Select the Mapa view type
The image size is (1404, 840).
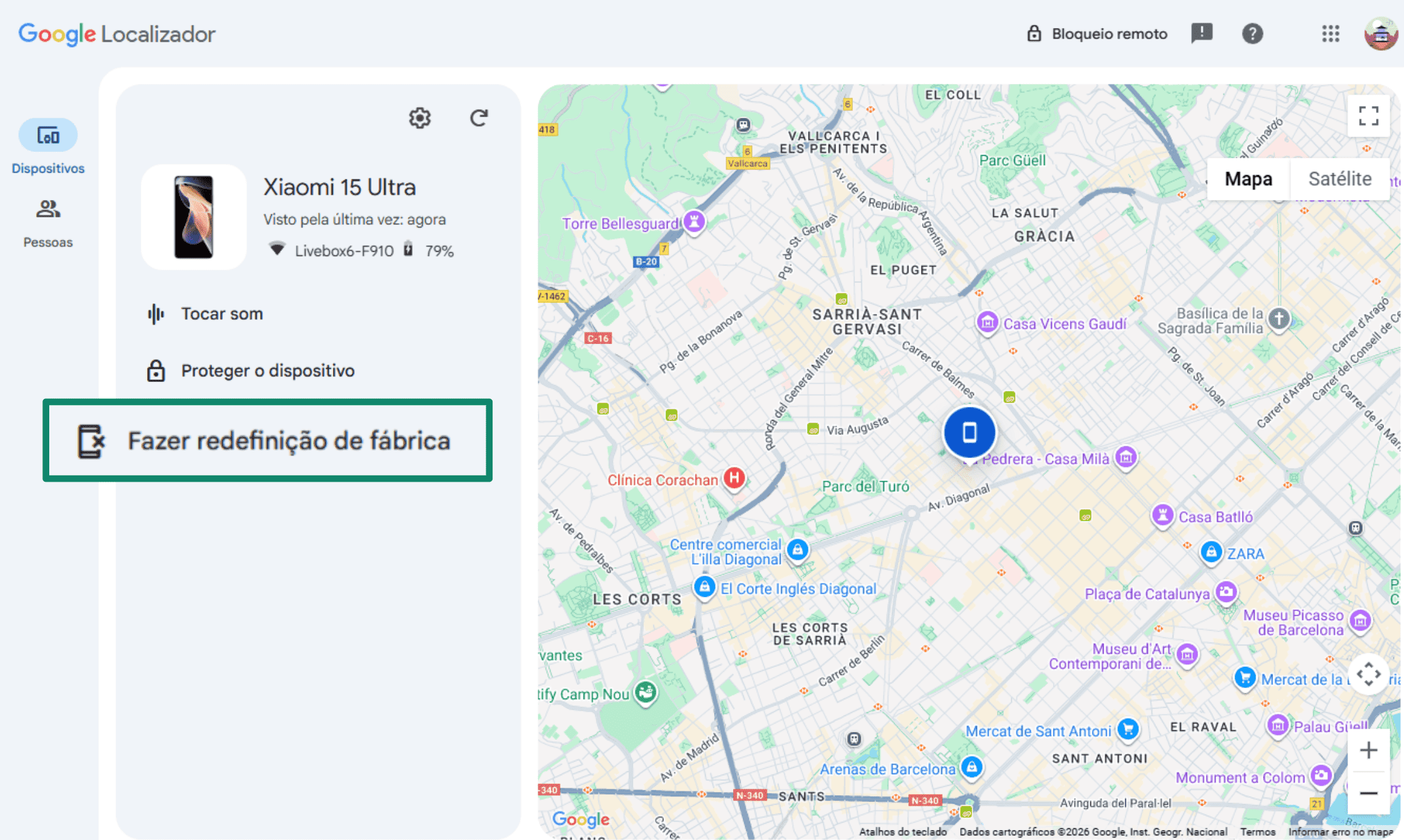click(x=1248, y=179)
